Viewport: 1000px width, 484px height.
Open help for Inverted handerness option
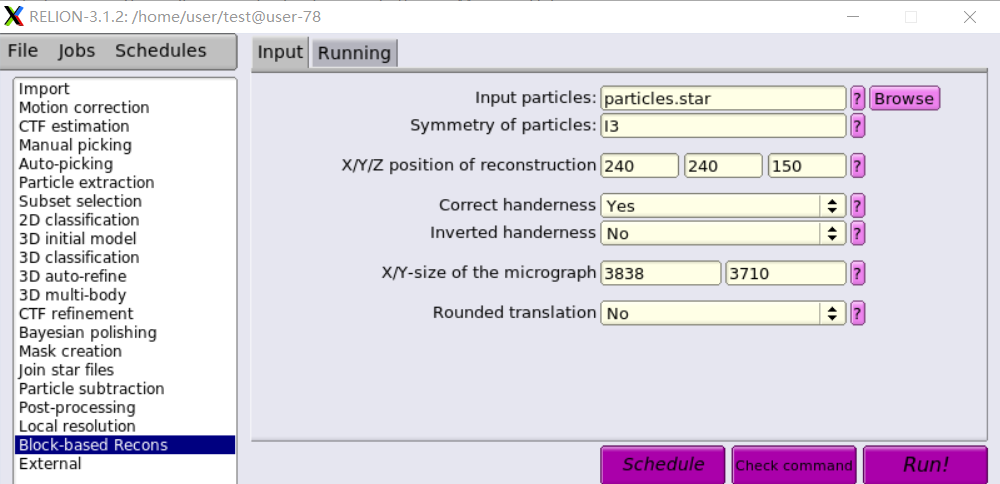(x=858, y=233)
